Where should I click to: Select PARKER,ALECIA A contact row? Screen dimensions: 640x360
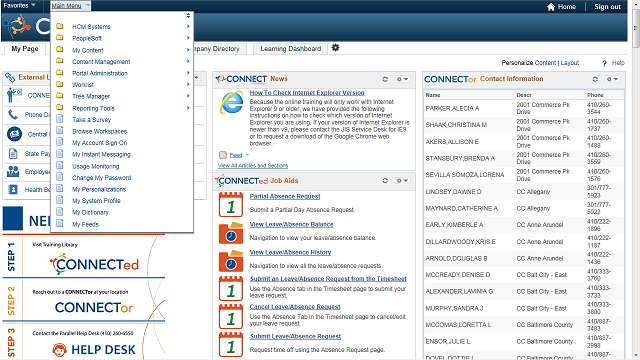coord(524,108)
